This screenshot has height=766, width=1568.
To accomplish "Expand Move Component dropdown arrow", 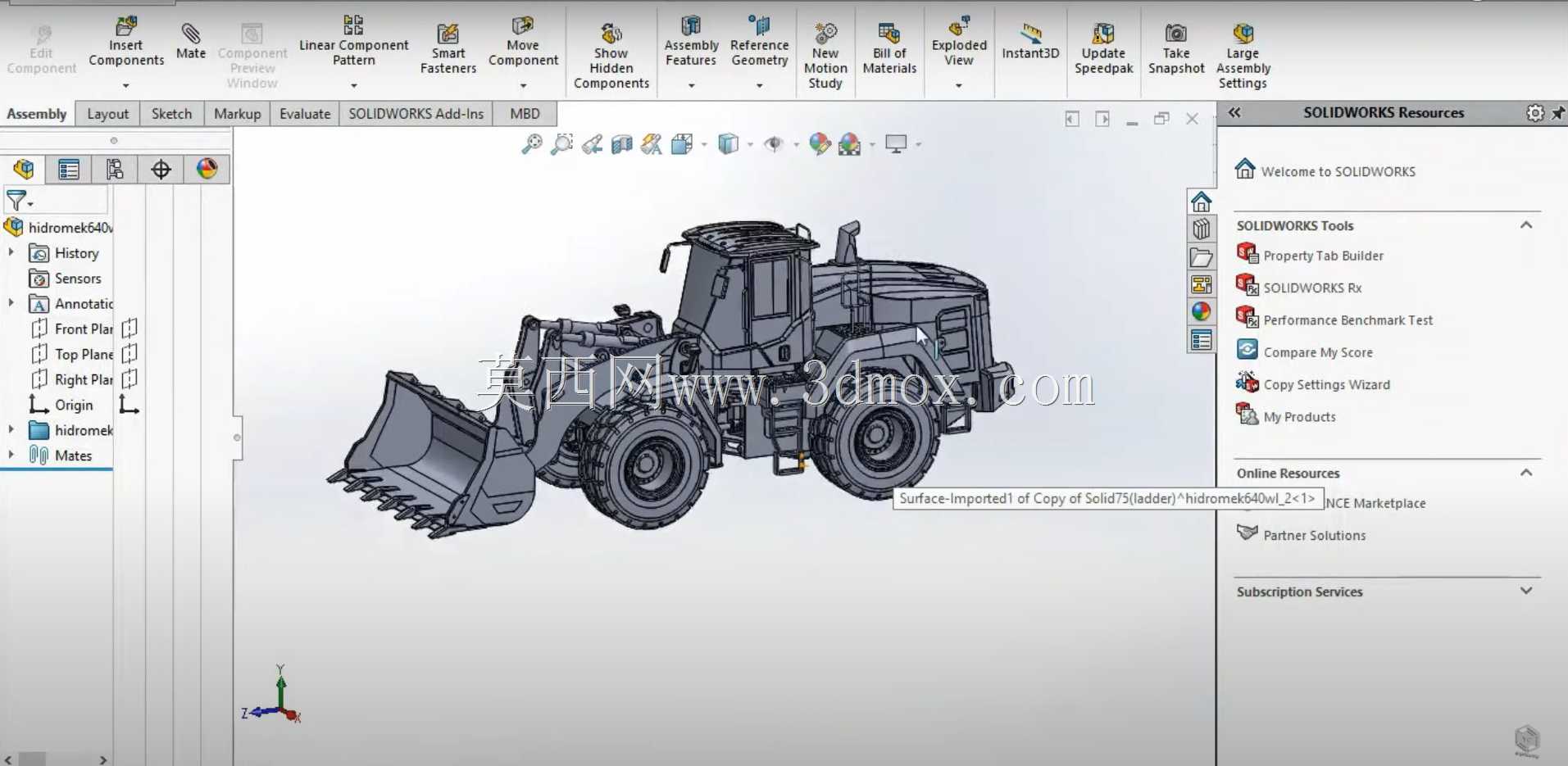I will click(523, 85).
